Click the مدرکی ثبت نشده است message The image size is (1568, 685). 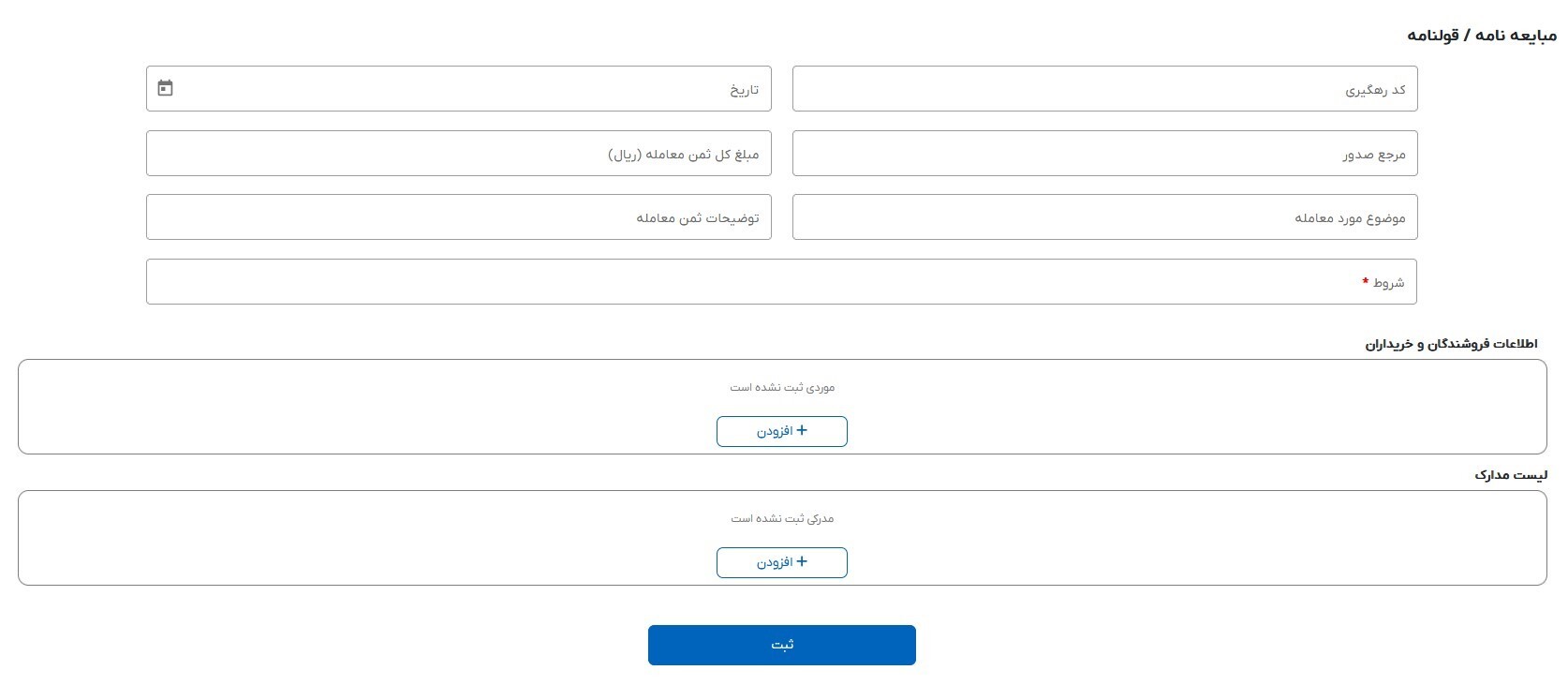point(782,518)
